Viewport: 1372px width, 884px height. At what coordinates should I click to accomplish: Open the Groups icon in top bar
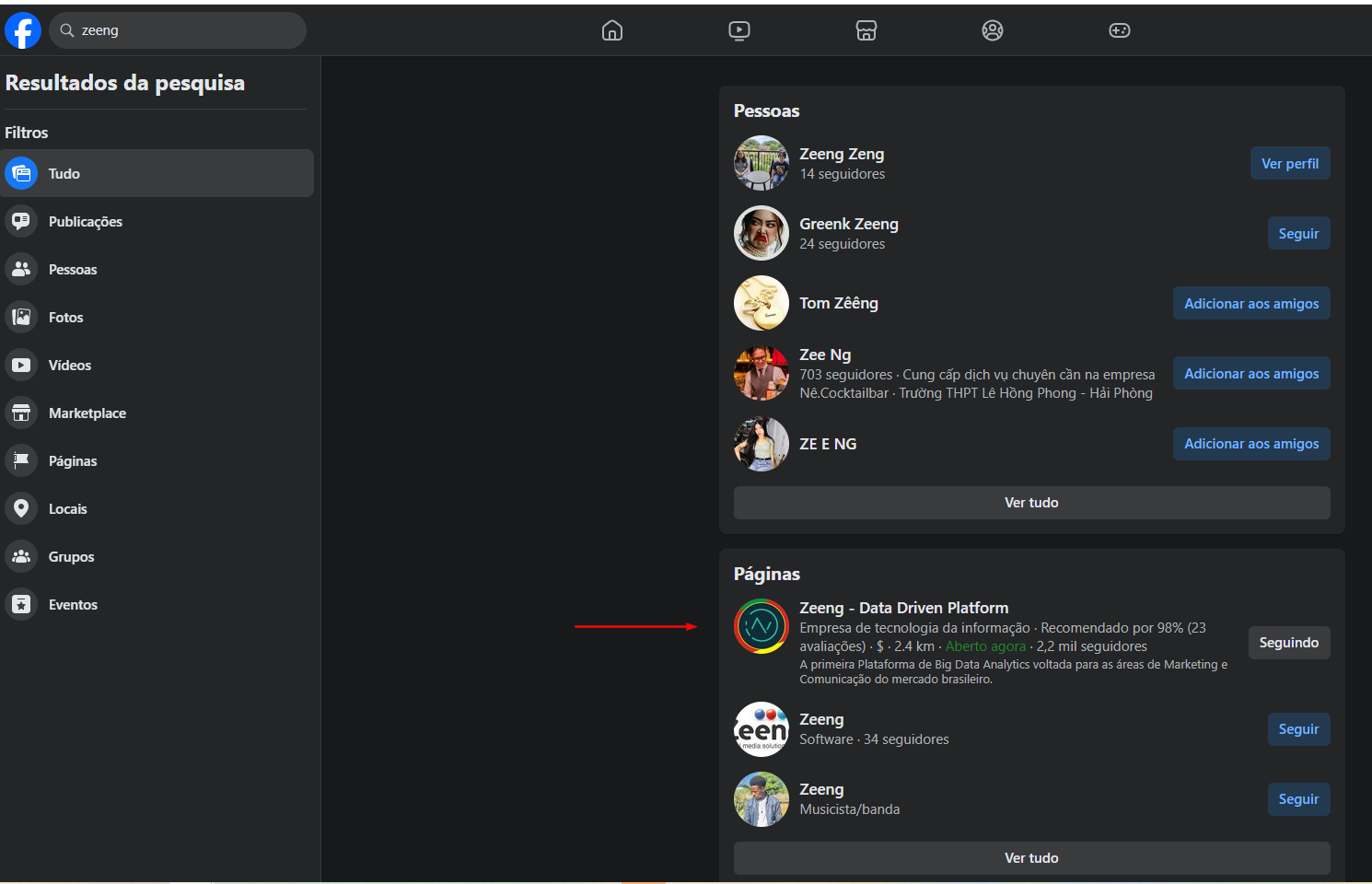pyautogui.click(x=992, y=30)
